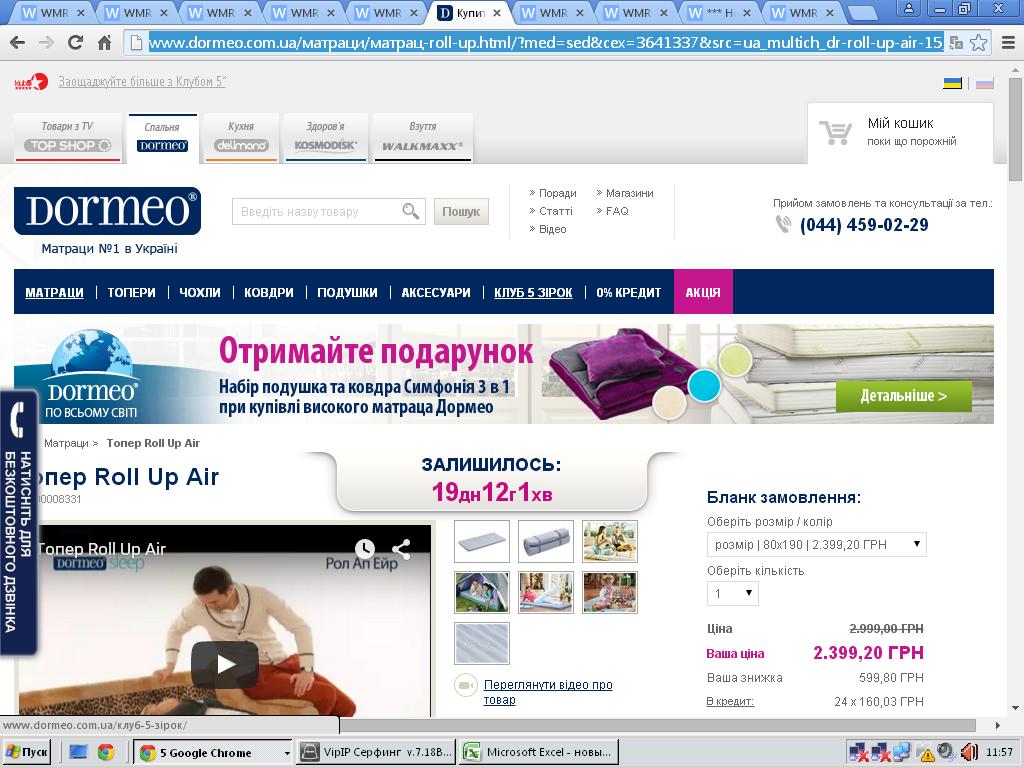Click the video camera icon beside video link
The width and height of the screenshot is (1024, 768).
click(466, 686)
